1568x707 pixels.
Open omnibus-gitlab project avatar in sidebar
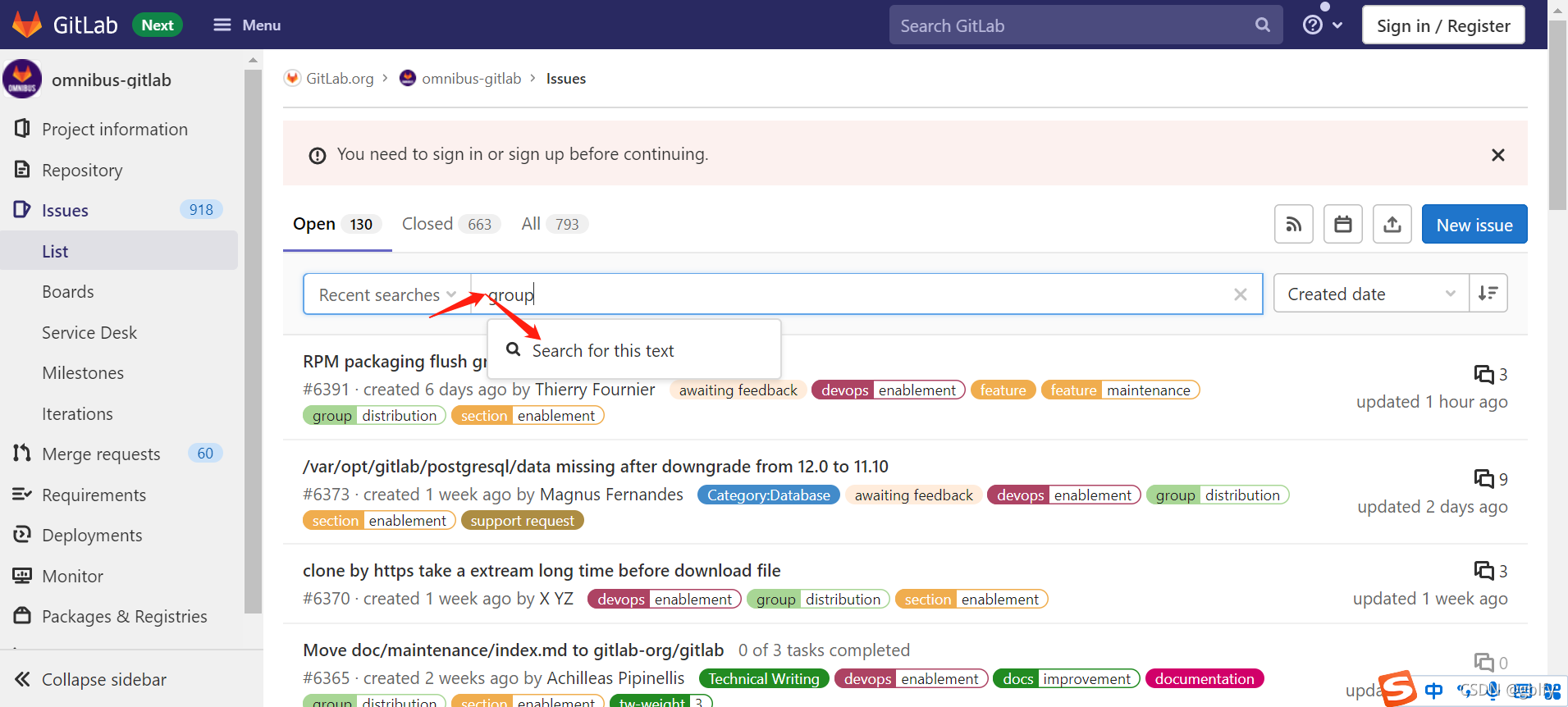[22, 80]
